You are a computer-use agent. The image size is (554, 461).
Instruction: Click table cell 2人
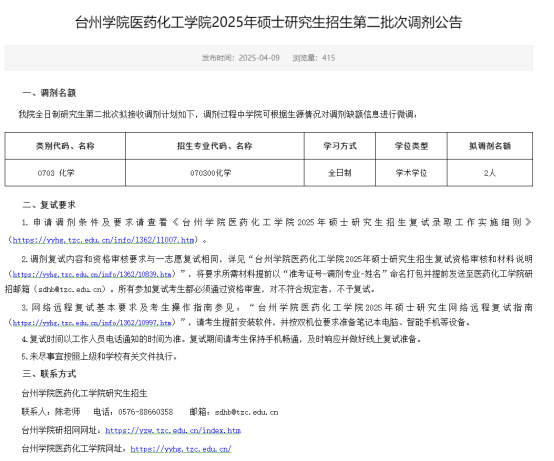[x=490, y=173]
